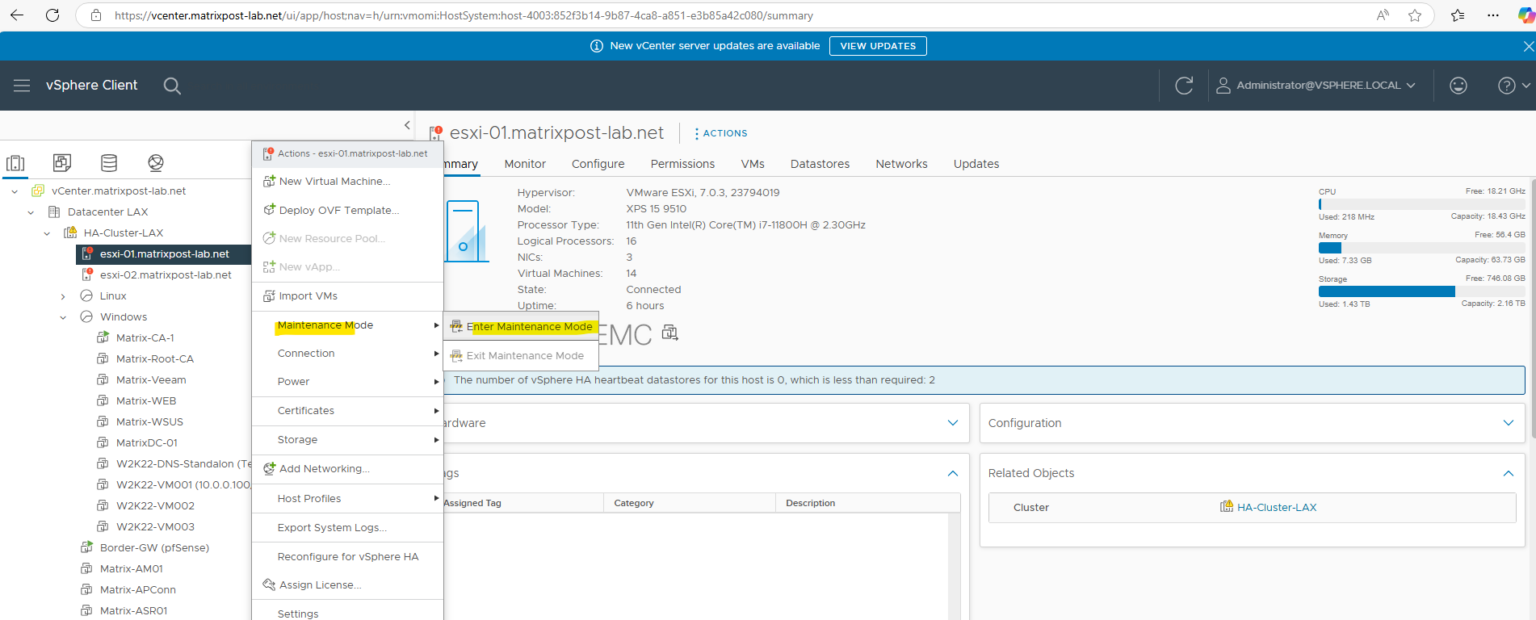The width and height of the screenshot is (1536, 620).
Task: Open the Networking inventory view icon
Action: pyautogui.click(x=154, y=162)
